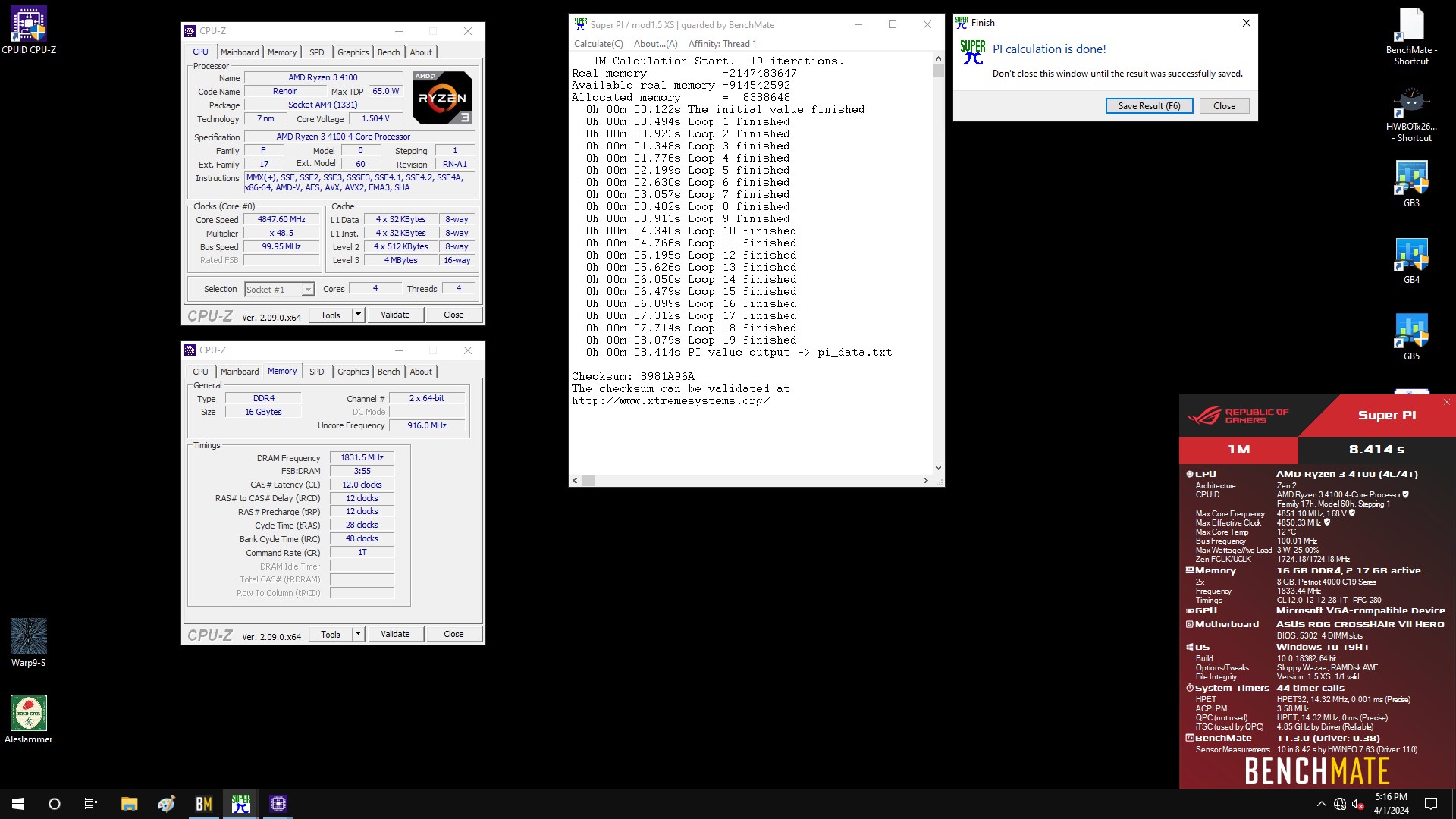This screenshot has width=1456, height=819.
Task: Click the paint palette taskbar icon
Action: 167,804
